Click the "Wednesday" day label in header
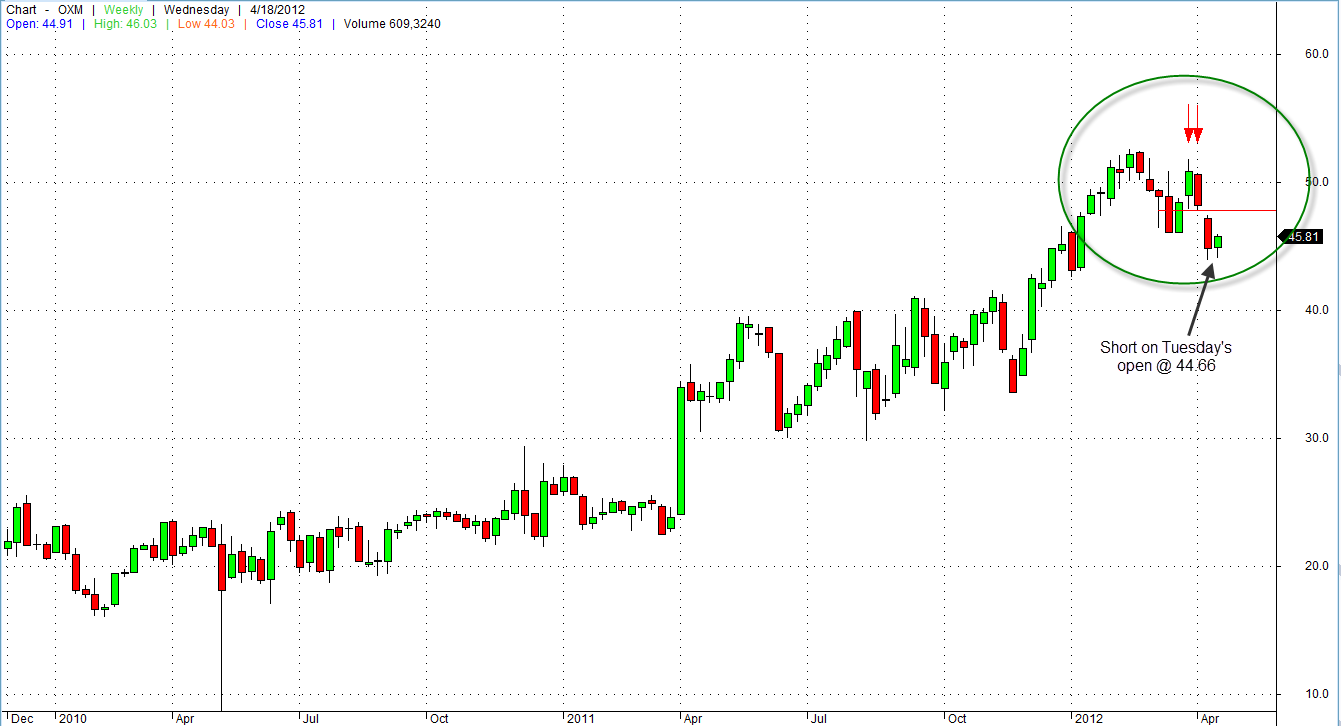 point(195,10)
